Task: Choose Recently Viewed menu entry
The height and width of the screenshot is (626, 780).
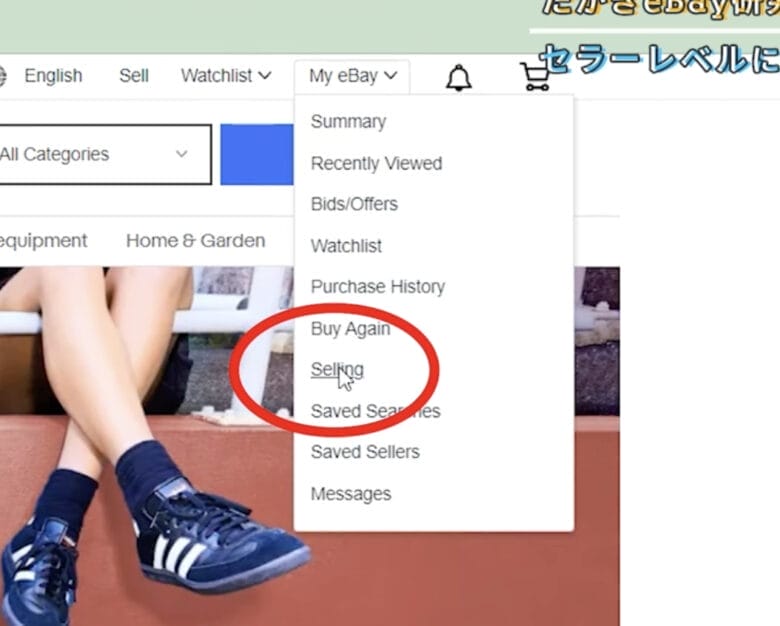Action: 376,164
